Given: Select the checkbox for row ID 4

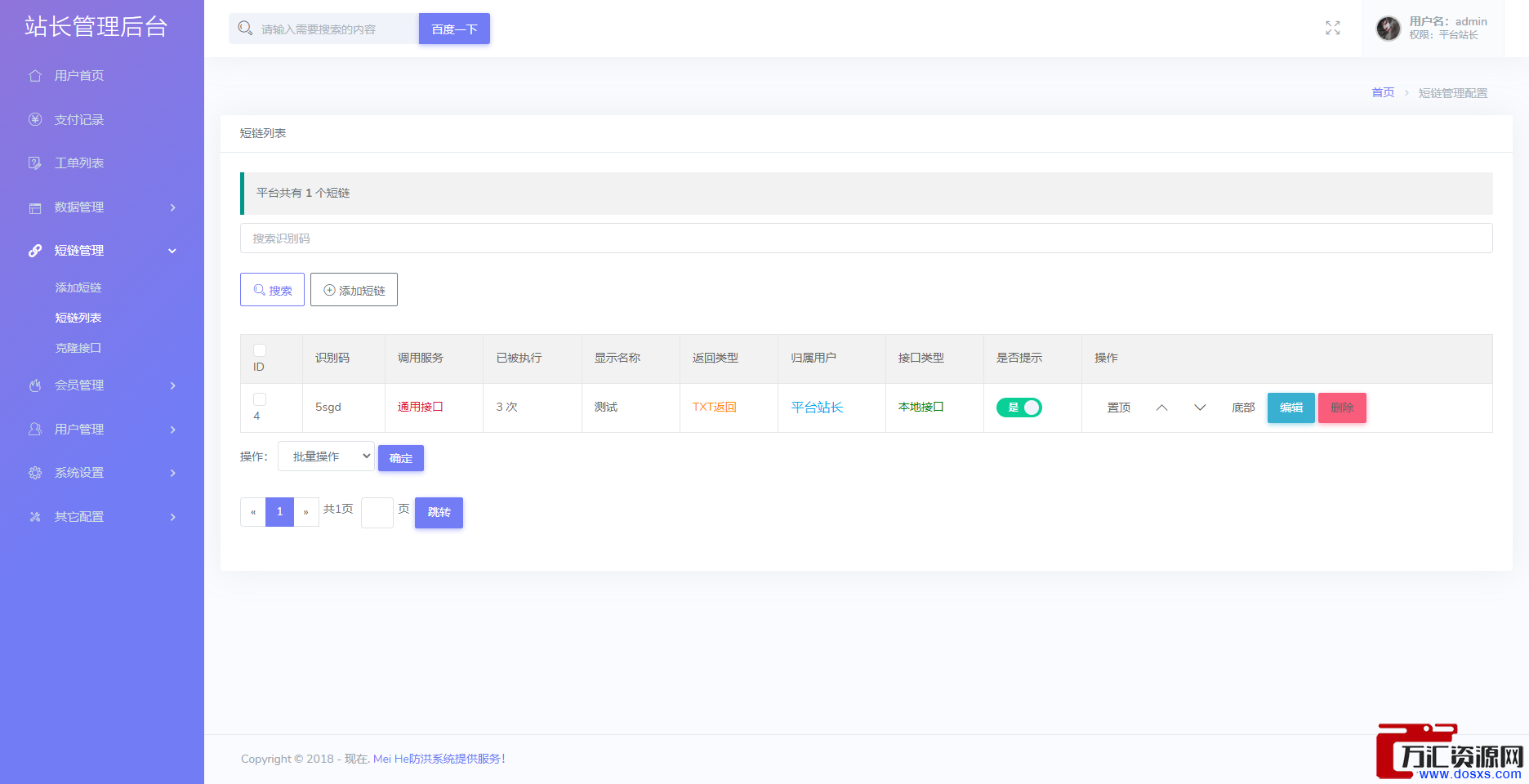Looking at the screenshot, I should [260, 399].
